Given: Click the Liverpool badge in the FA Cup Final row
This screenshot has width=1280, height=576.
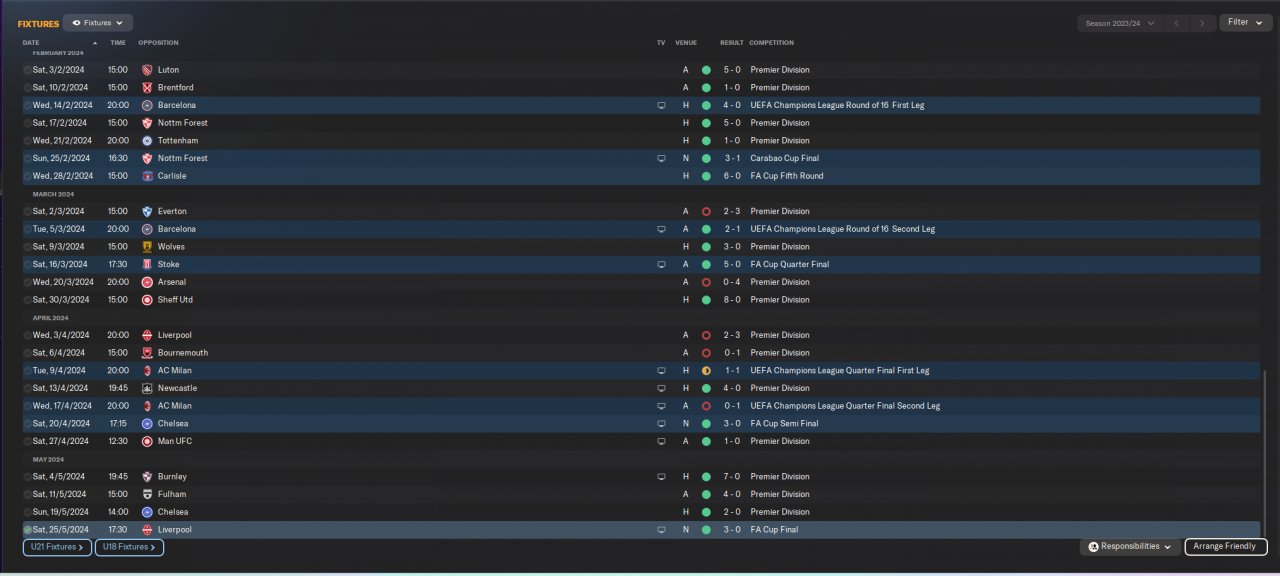Looking at the screenshot, I should tap(147, 530).
